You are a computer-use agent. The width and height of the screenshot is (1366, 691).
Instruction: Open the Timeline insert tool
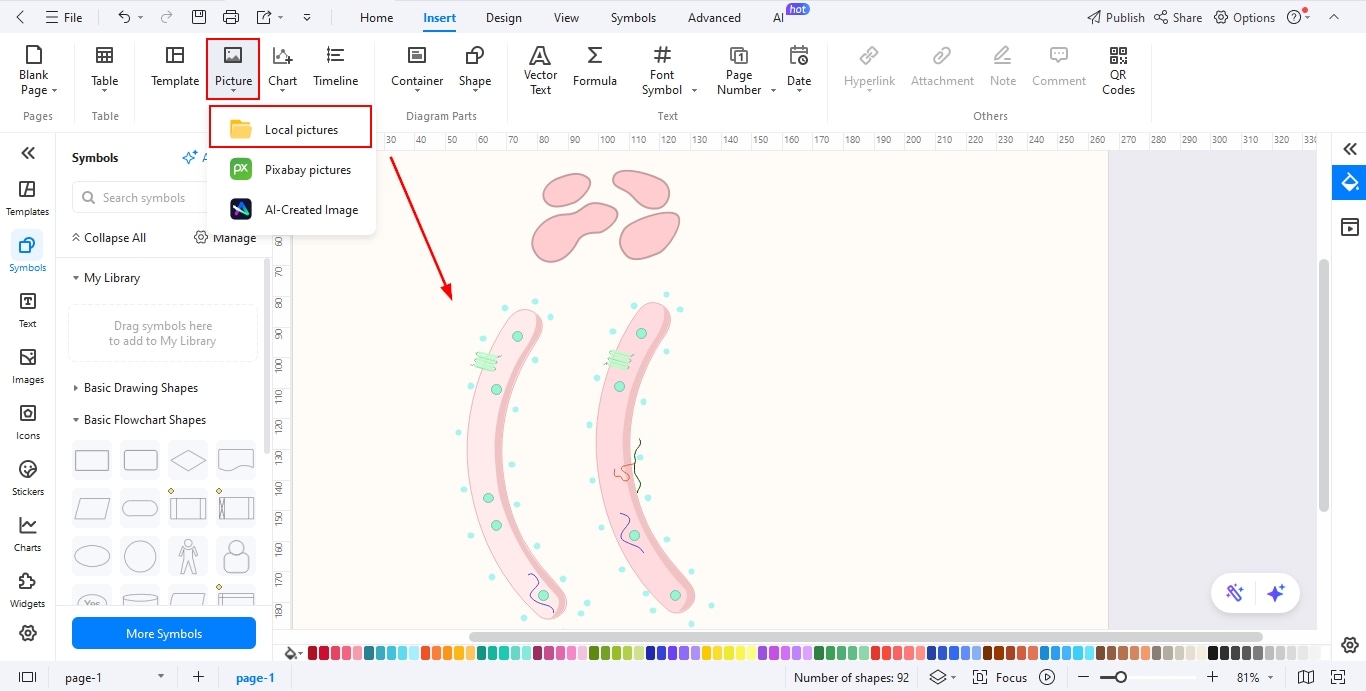point(335,68)
